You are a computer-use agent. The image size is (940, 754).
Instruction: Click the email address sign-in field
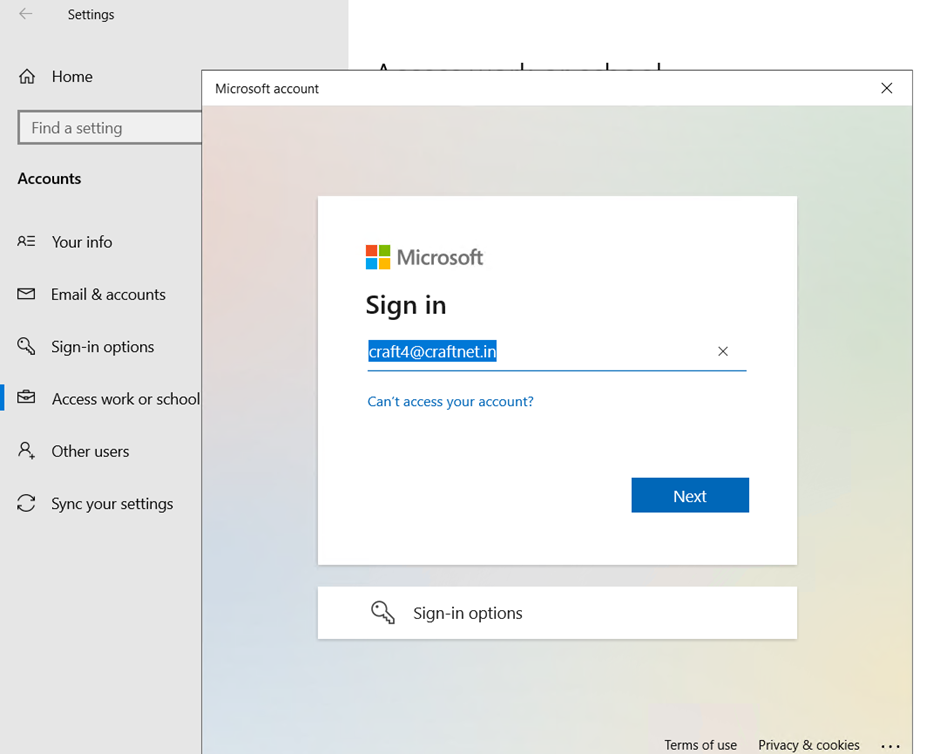pos(556,352)
